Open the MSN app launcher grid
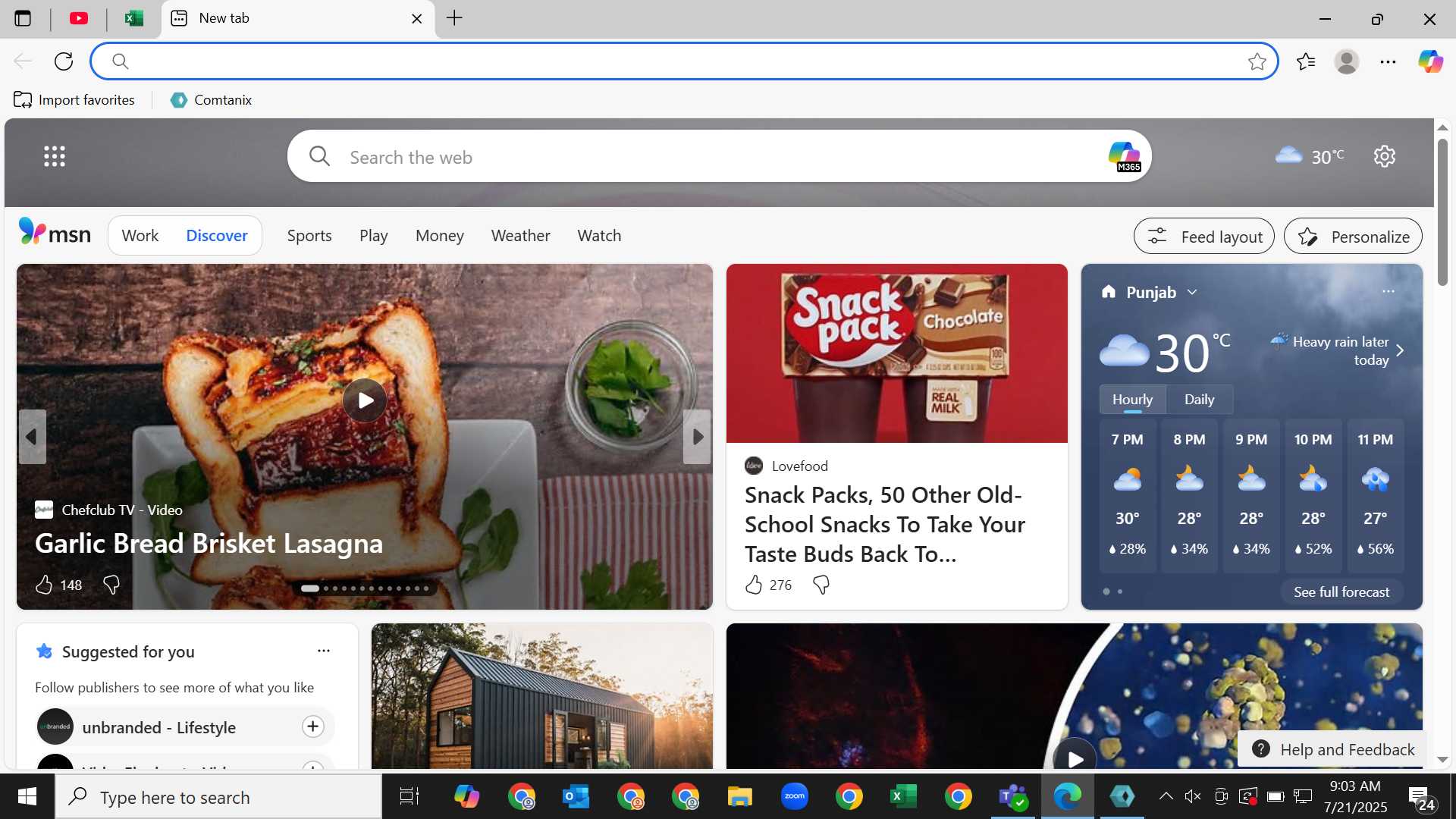Image resolution: width=1456 pixels, height=819 pixels. [x=55, y=156]
